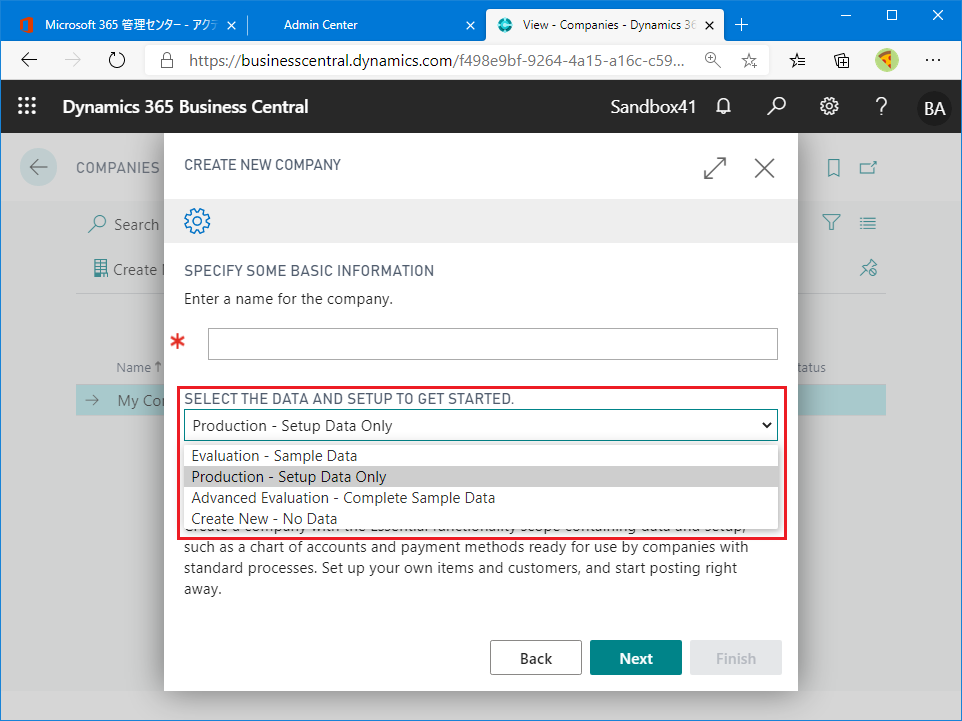Open notifications bell in Business Central

click(x=724, y=106)
